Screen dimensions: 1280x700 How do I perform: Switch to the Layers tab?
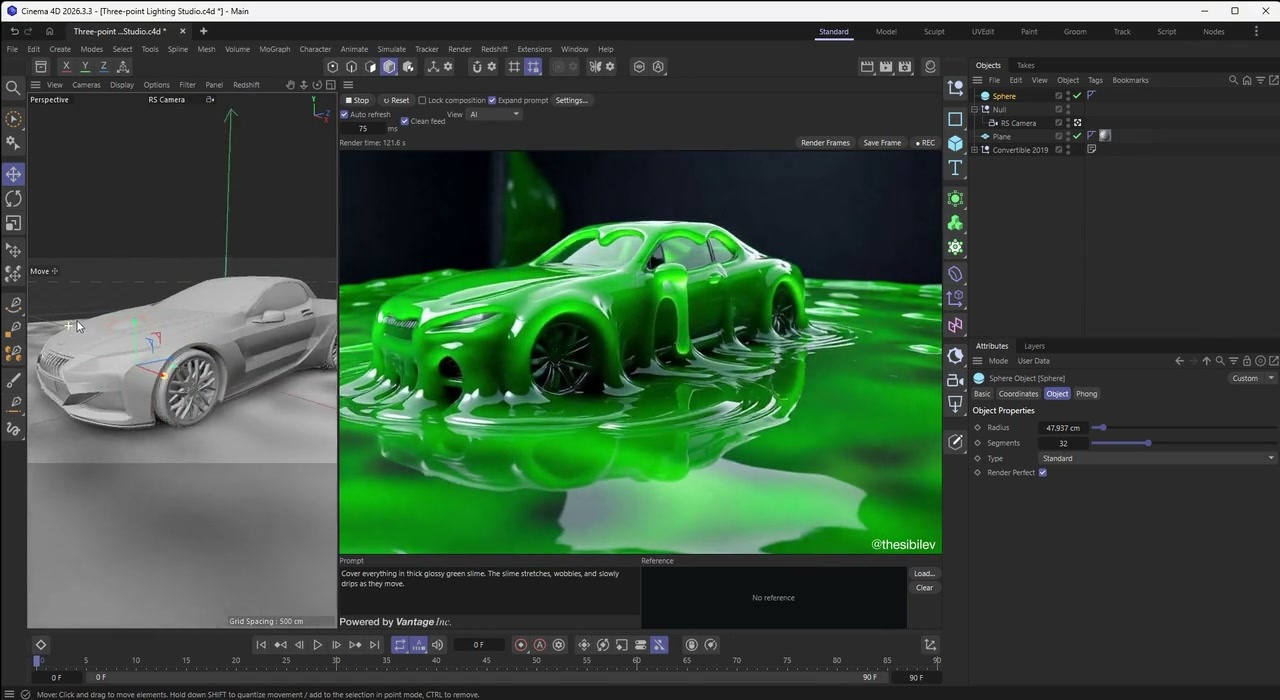coord(1034,346)
